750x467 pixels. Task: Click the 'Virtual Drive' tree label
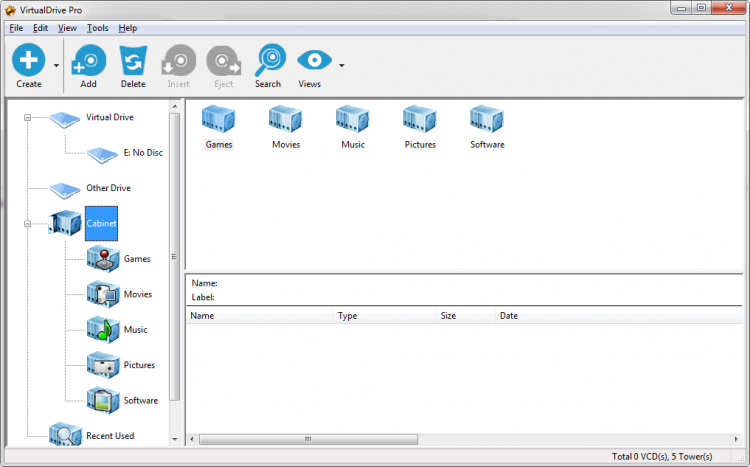(x=110, y=117)
